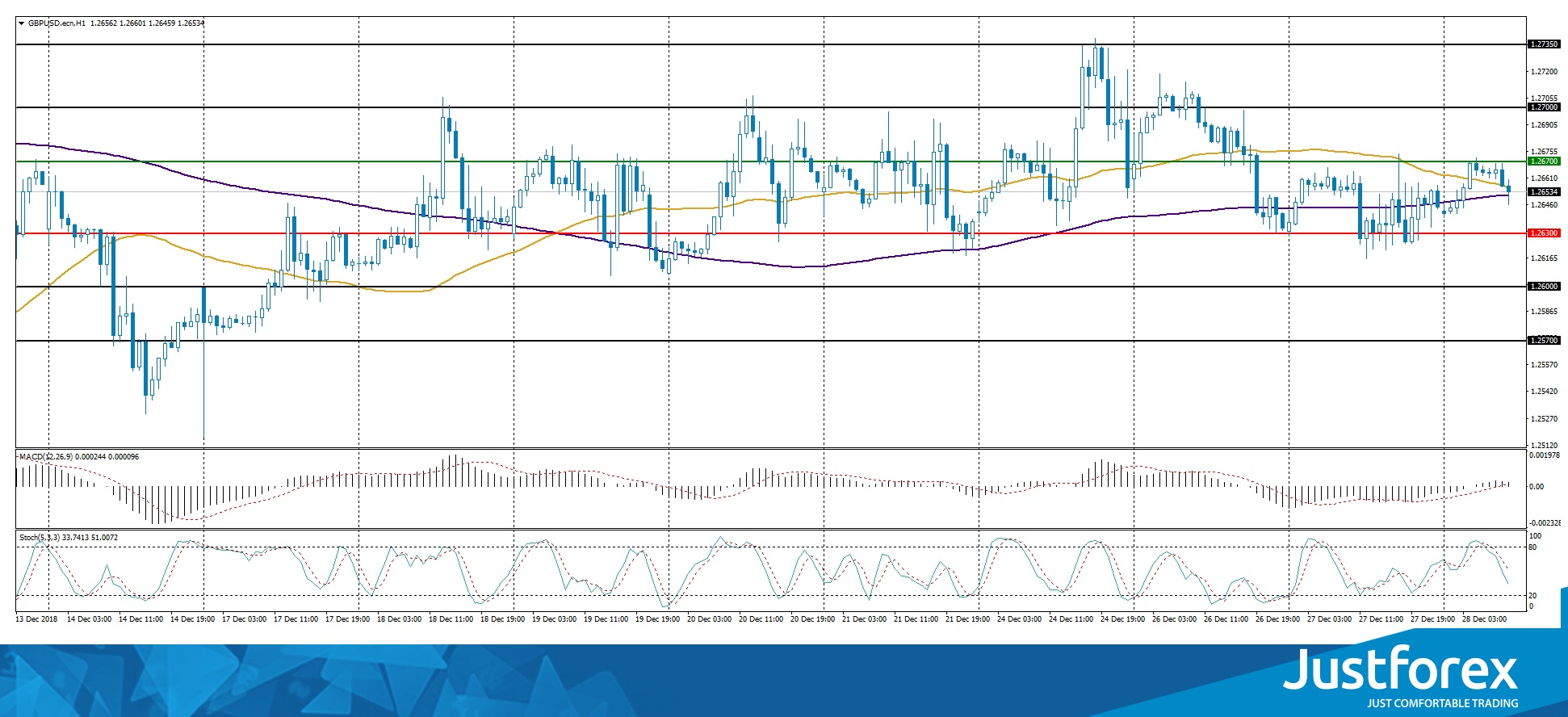Click the 14 Dec 03:00 time label
Screen dimensions: 1568x717
89,619
